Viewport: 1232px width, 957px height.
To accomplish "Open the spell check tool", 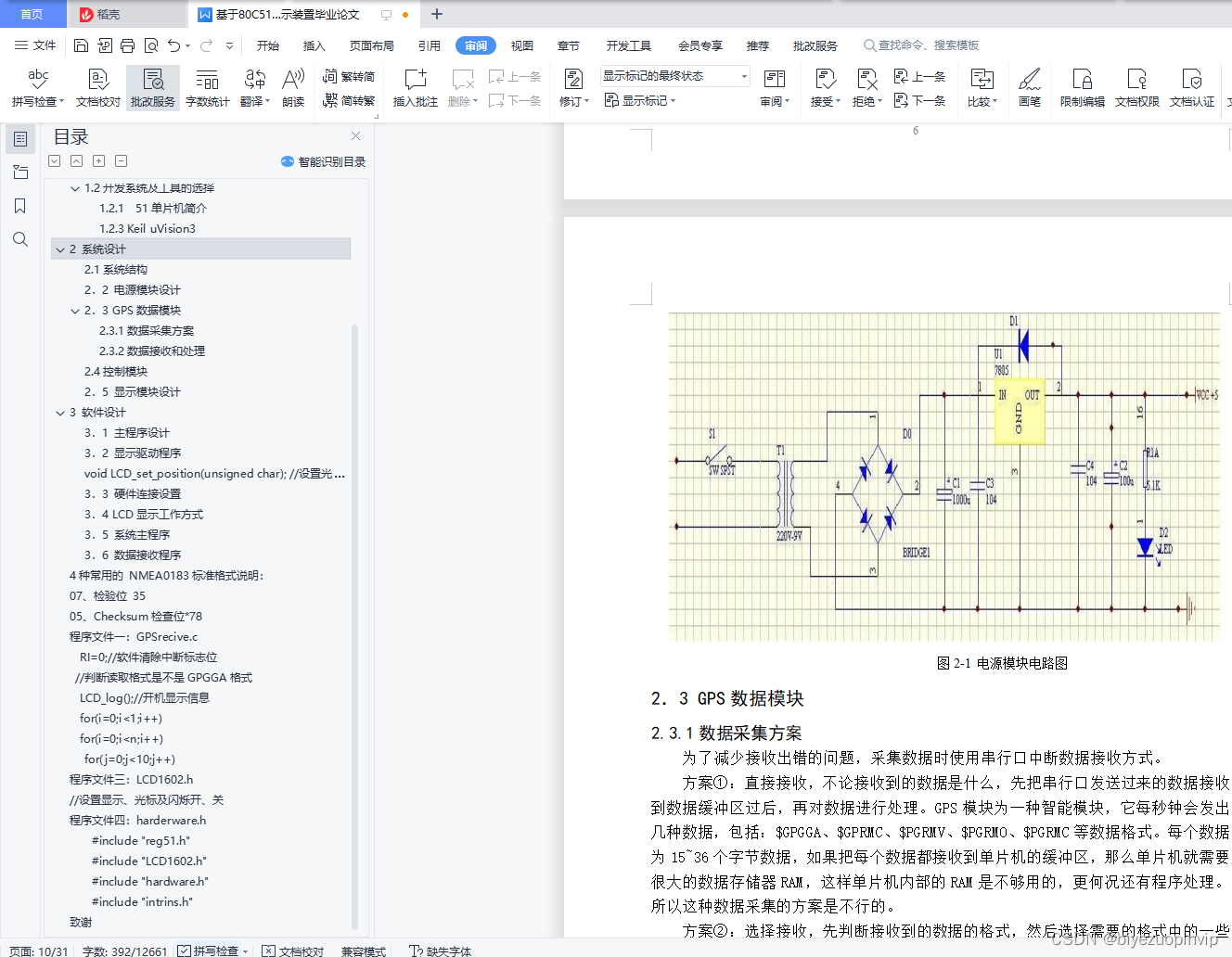I will pos(38,87).
